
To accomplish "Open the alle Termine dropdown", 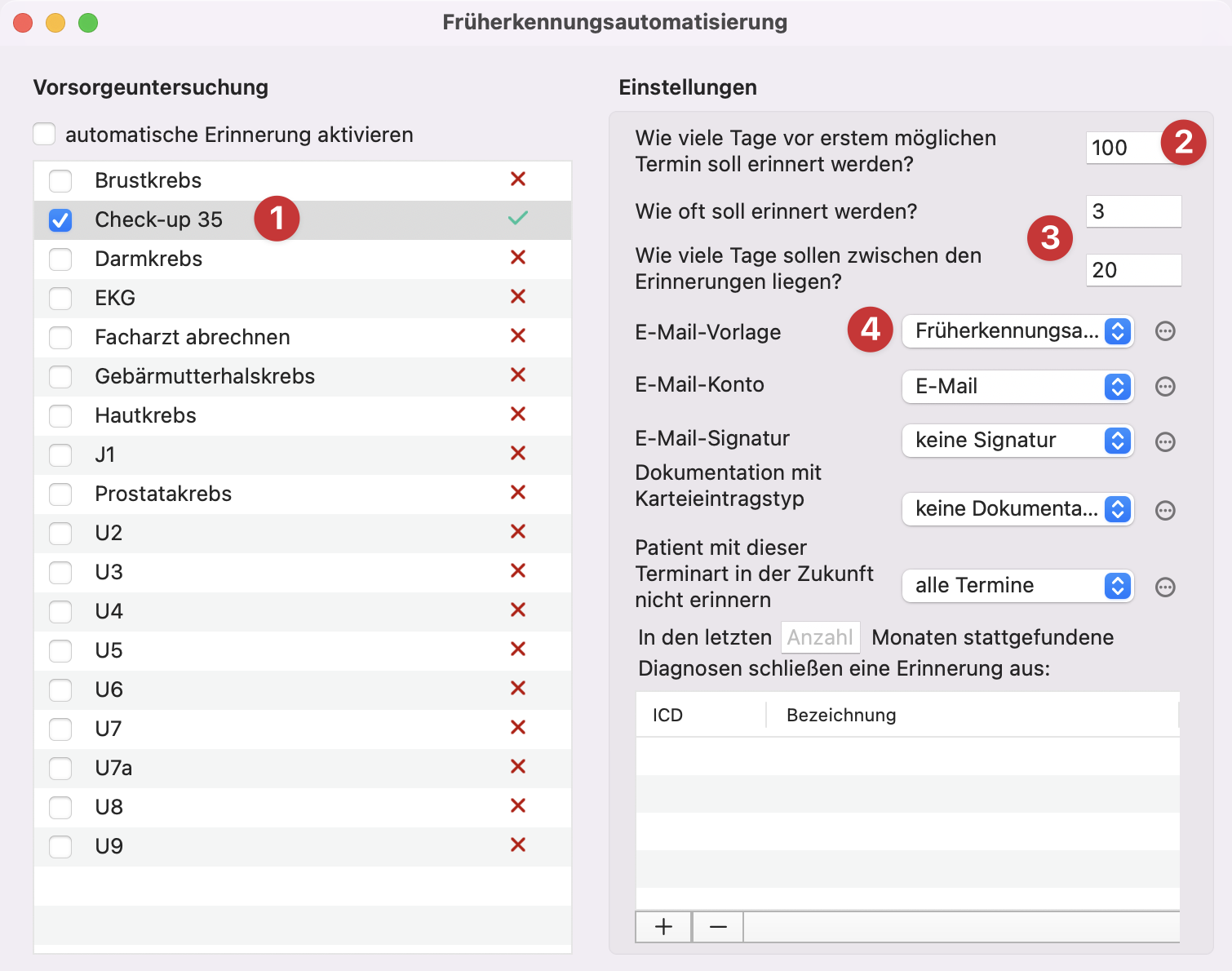I will (1017, 586).
